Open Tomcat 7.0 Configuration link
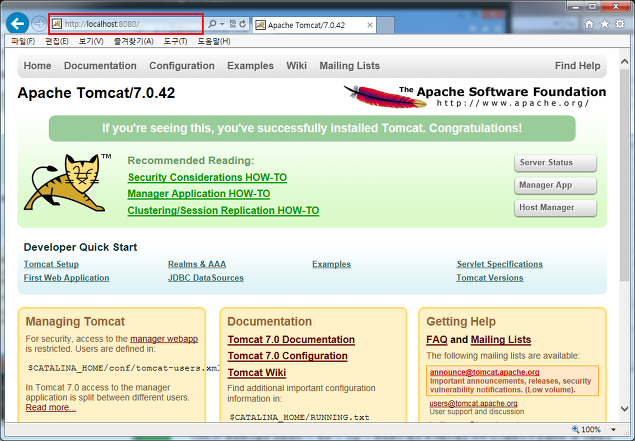 (x=288, y=356)
